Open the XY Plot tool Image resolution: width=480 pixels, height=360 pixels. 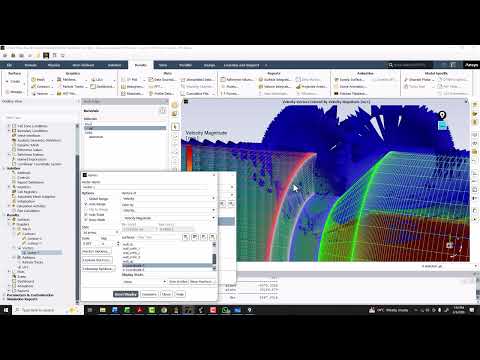[132, 80]
